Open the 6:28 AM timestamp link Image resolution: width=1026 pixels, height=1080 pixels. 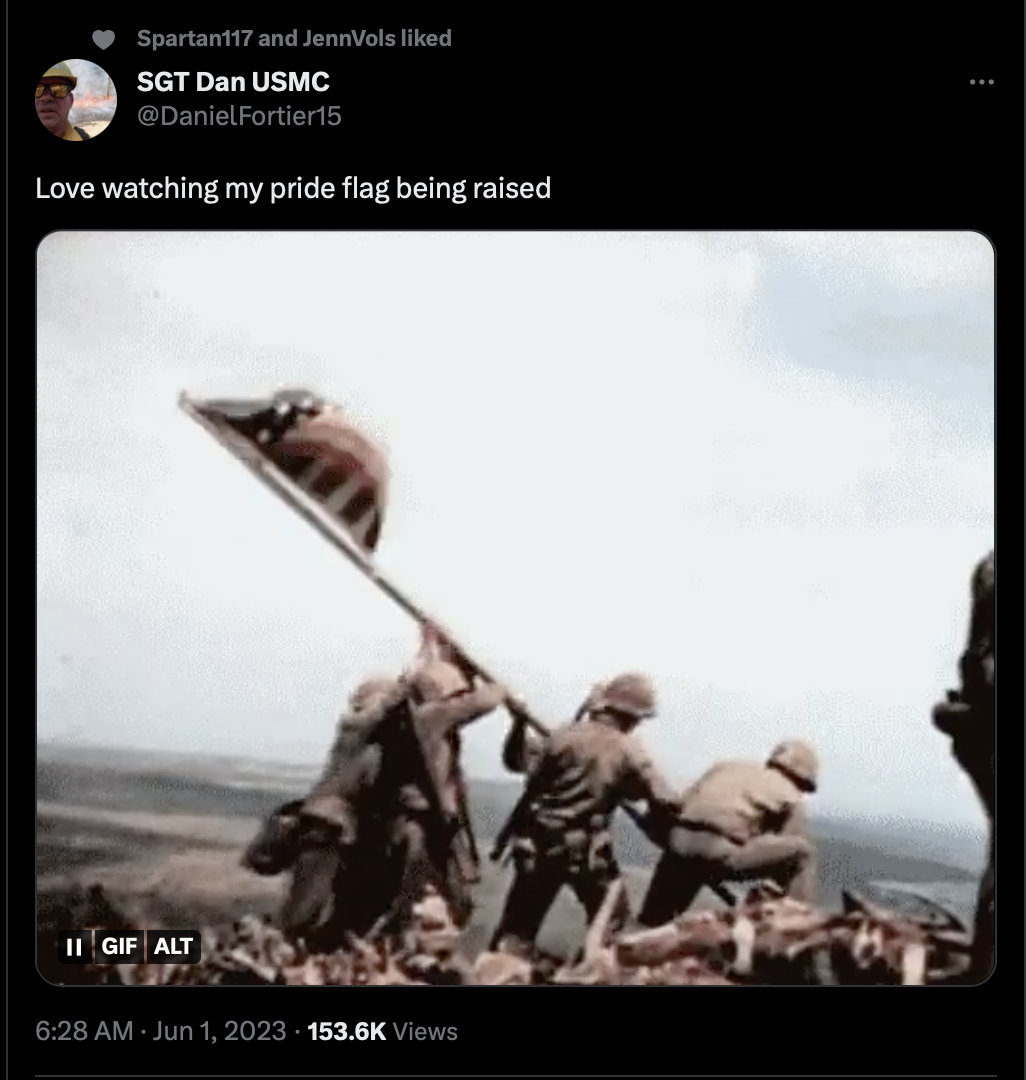tap(84, 1031)
